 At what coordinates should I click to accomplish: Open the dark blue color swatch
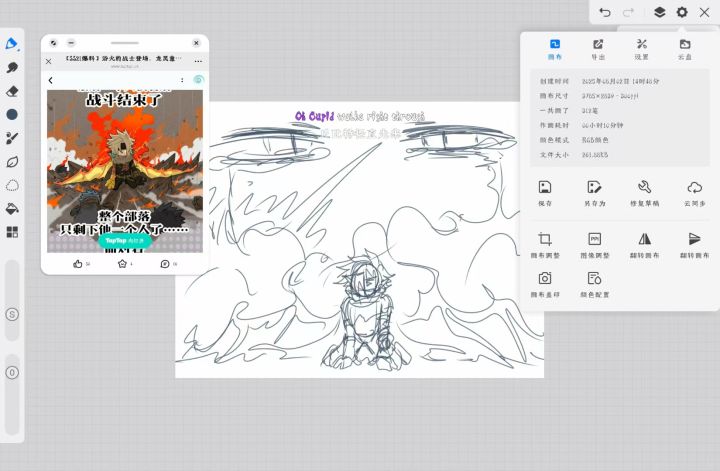[12, 114]
